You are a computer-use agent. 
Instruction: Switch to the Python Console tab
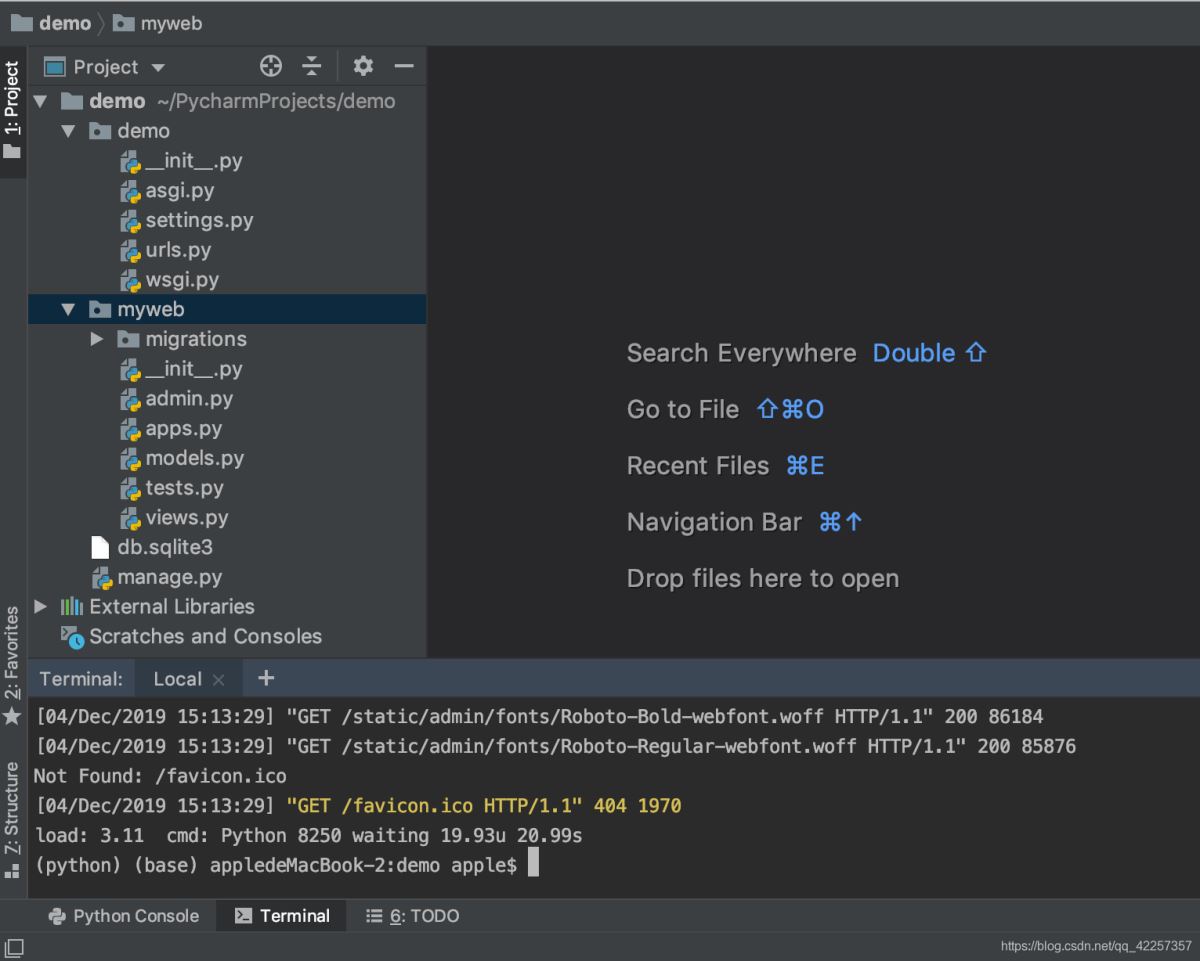click(124, 916)
